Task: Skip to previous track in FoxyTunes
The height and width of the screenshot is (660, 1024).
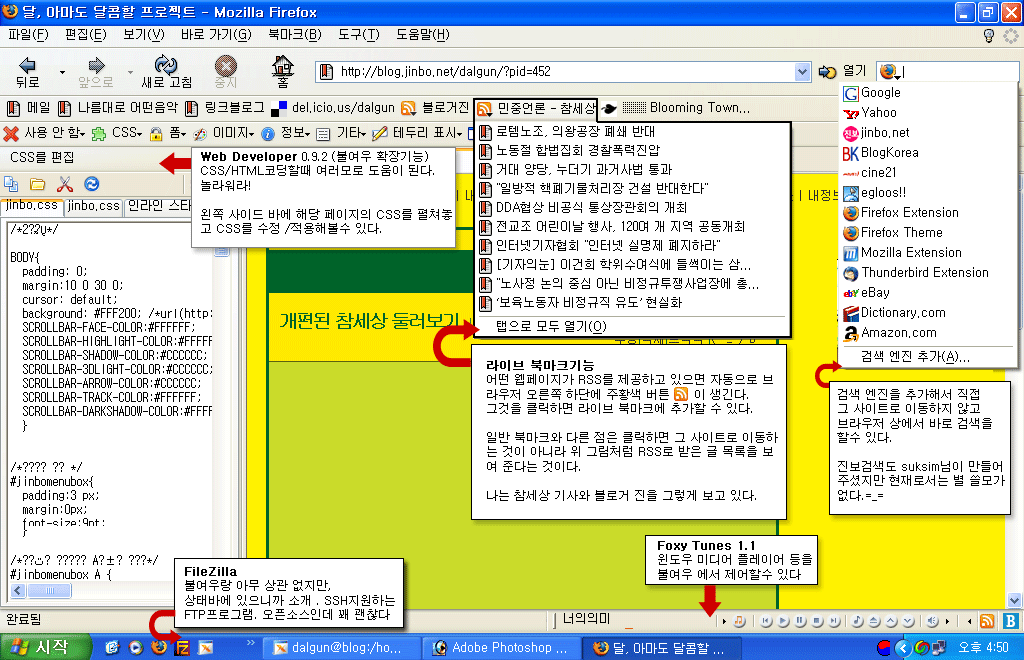Action: coord(767,621)
